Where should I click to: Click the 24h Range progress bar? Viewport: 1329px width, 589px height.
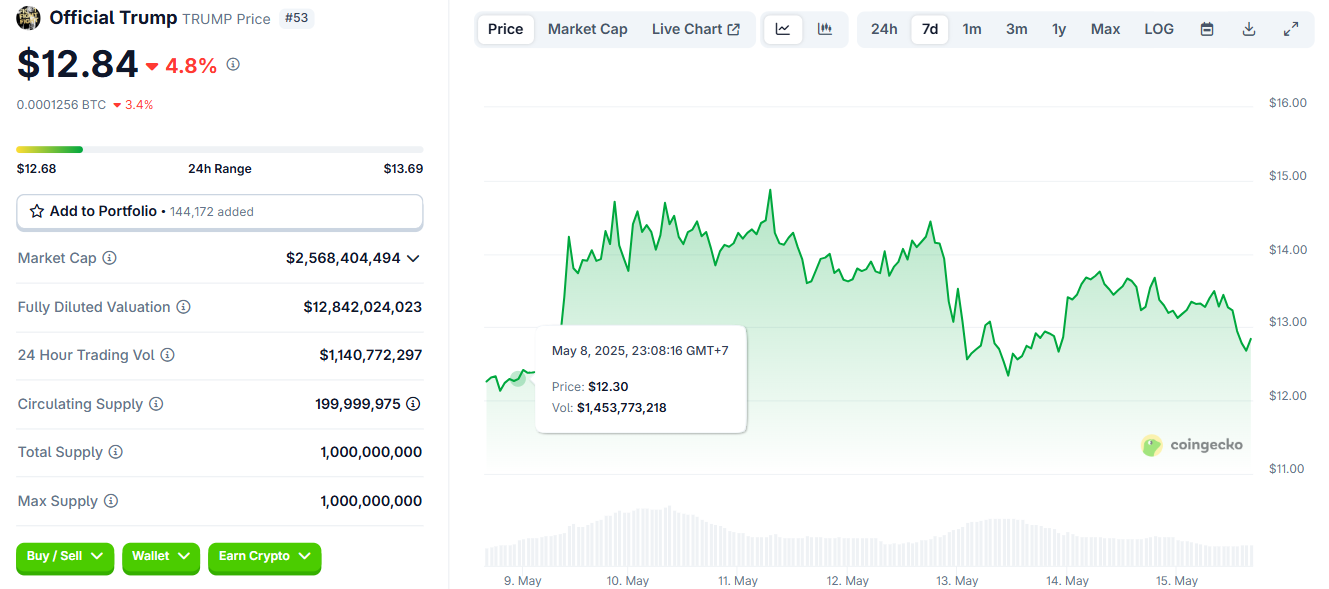[x=220, y=150]
